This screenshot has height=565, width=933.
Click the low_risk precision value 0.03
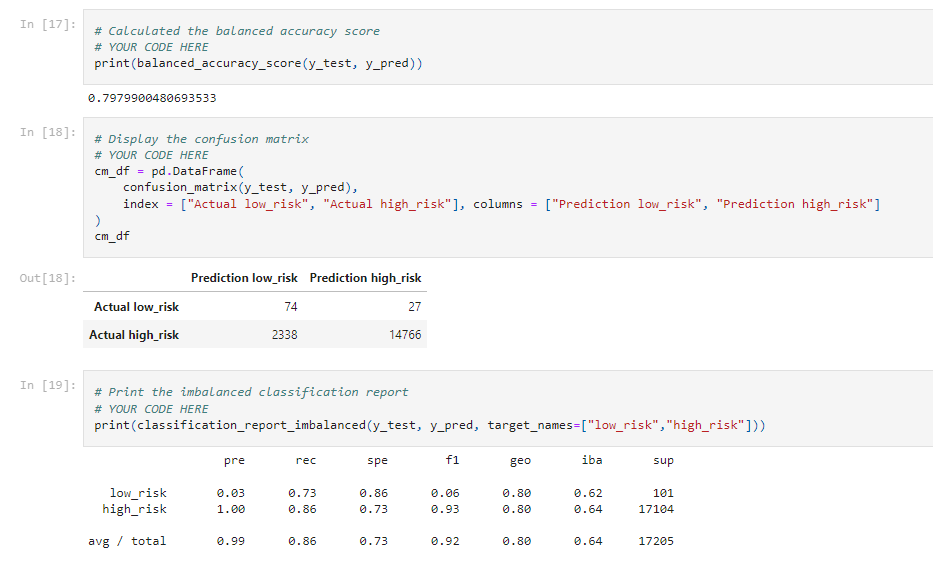(231, 493)
